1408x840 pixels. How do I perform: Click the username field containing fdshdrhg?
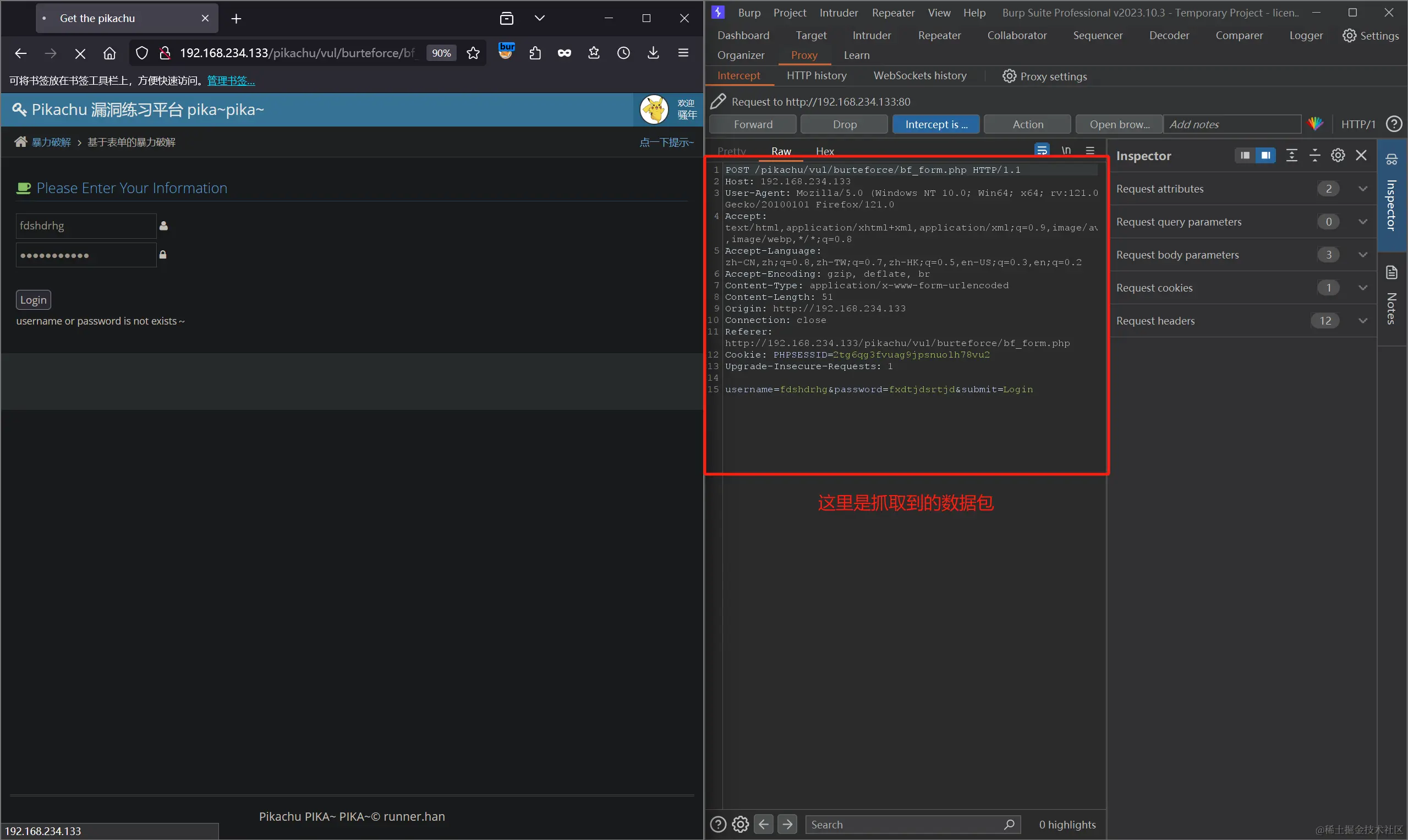coord(86,226)
